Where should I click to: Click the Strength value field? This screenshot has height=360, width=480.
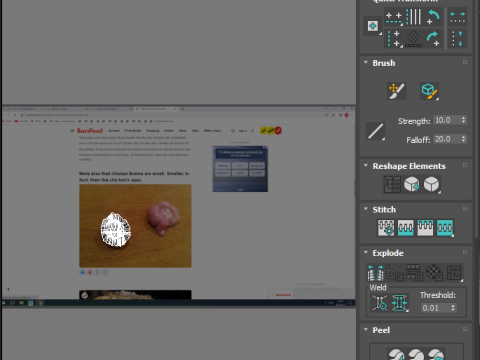[447, 120]
